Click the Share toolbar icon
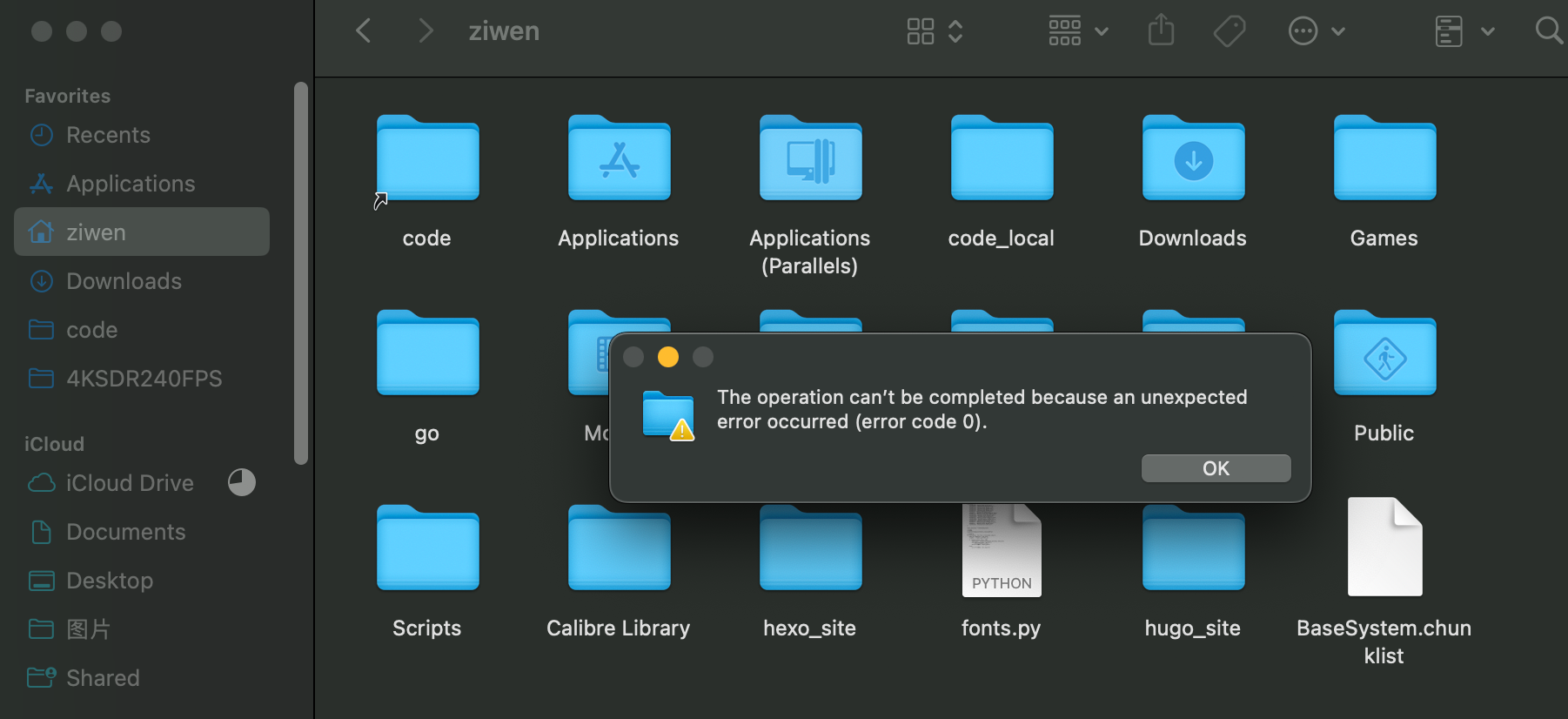Screen dimensions: 1568x719 pos(1161,31)
